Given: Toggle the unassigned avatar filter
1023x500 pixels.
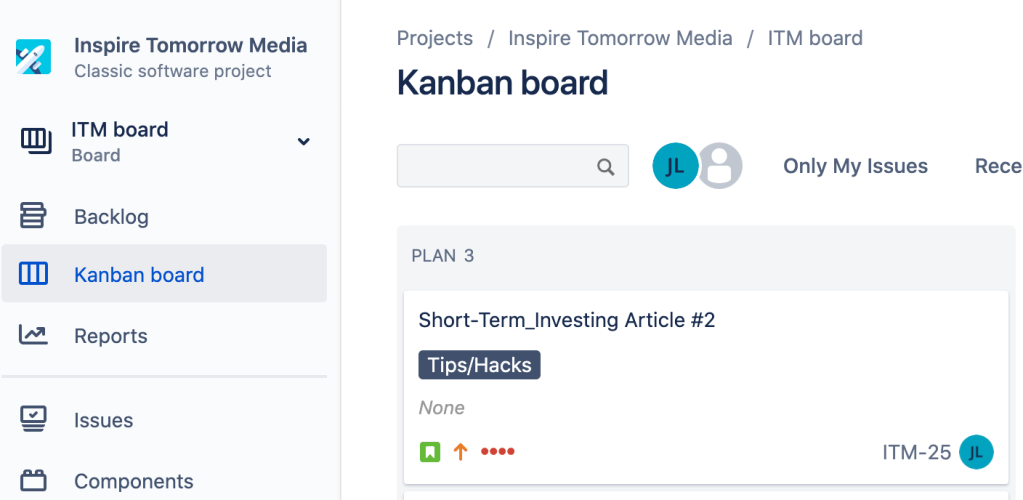Looking at the screenshot, I should pyautogui.click(x=720, y=166).
